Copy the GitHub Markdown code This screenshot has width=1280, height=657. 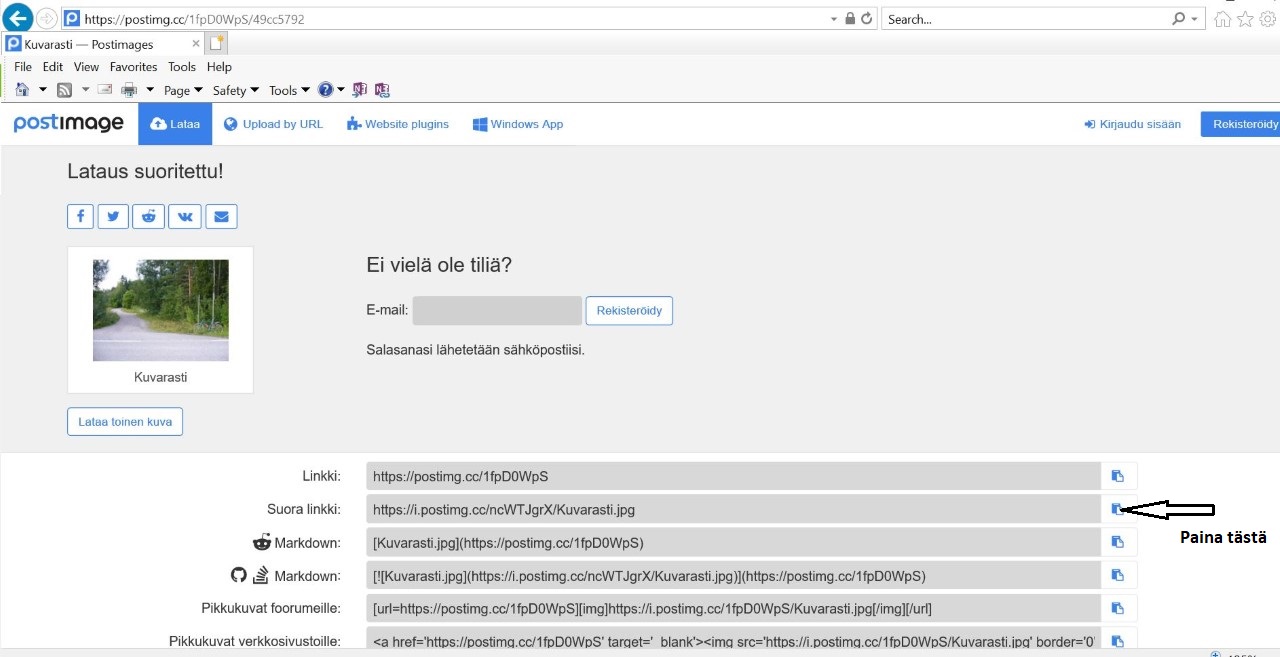tap(1118, 575)
